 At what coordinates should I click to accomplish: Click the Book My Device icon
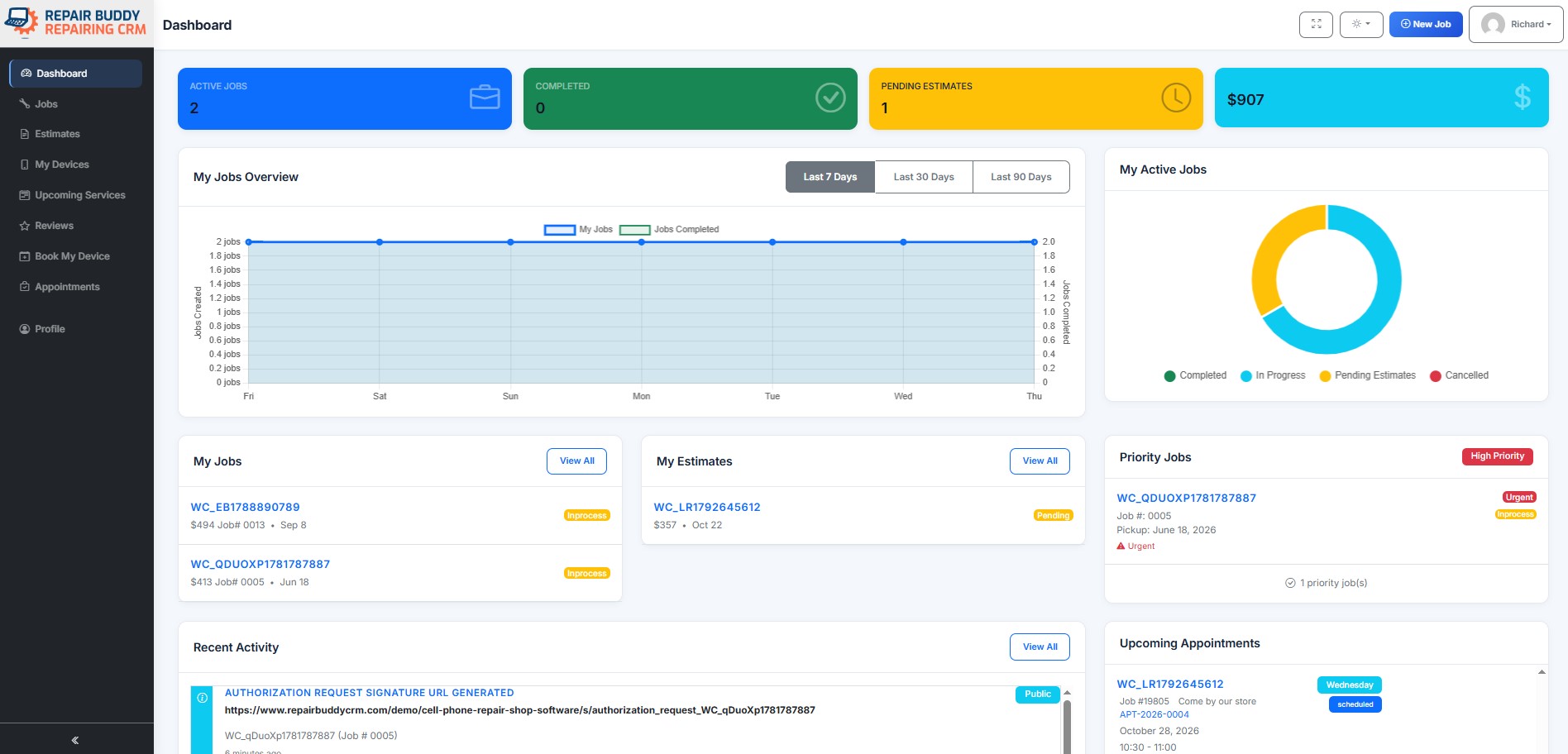coord(25,256)
